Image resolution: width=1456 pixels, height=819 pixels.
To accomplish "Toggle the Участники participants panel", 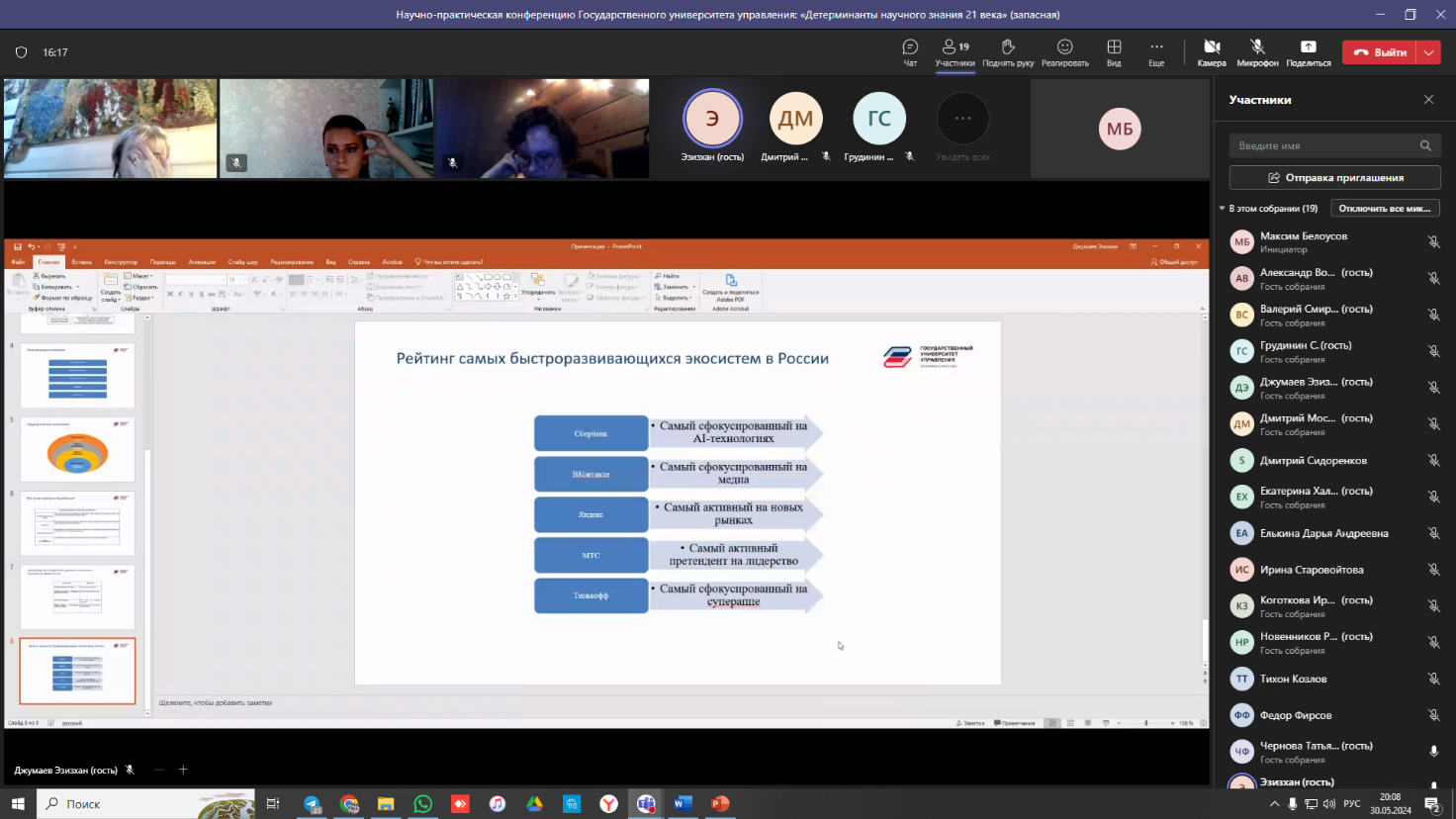I will pyautogui.click(x=955, y=52).
